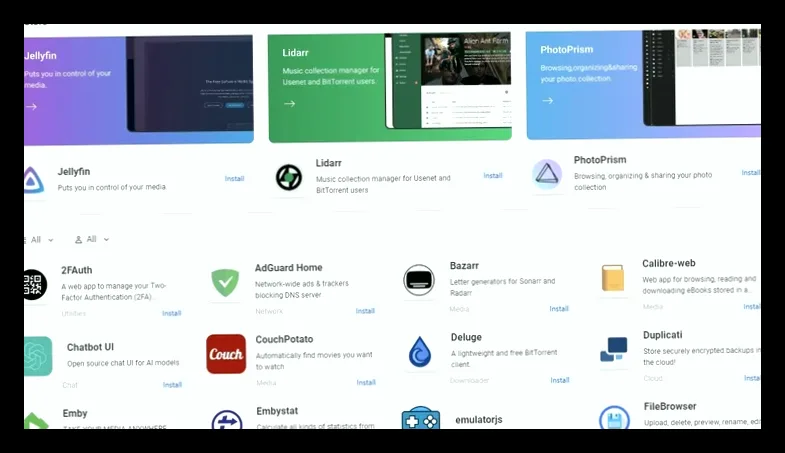This screenshot has height=453, width=785.
Task: Install Jellyfin from featured row
Action: [x=234, y=179]
